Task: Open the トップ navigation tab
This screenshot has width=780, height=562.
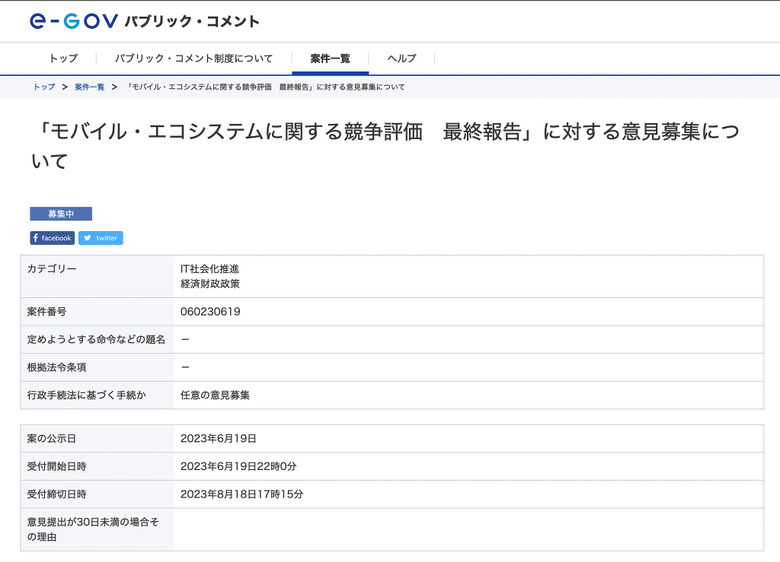Action: [x=63, y=58]
